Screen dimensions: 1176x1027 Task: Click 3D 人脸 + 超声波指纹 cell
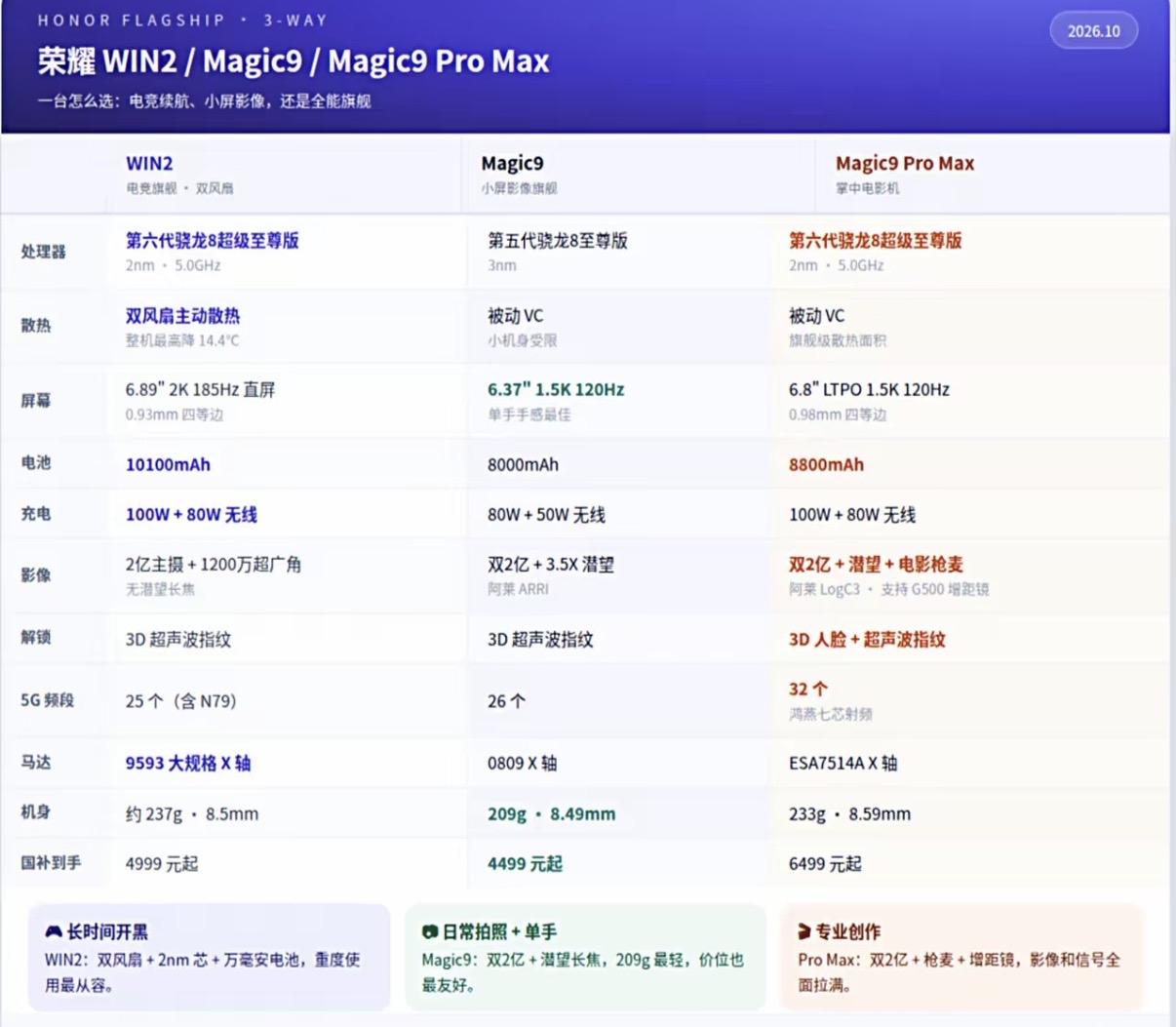(867, 640)
